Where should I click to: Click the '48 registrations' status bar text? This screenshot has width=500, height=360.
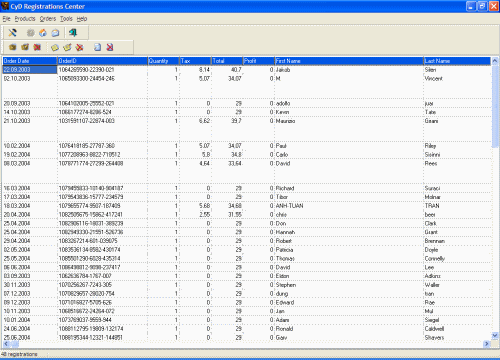19,354
